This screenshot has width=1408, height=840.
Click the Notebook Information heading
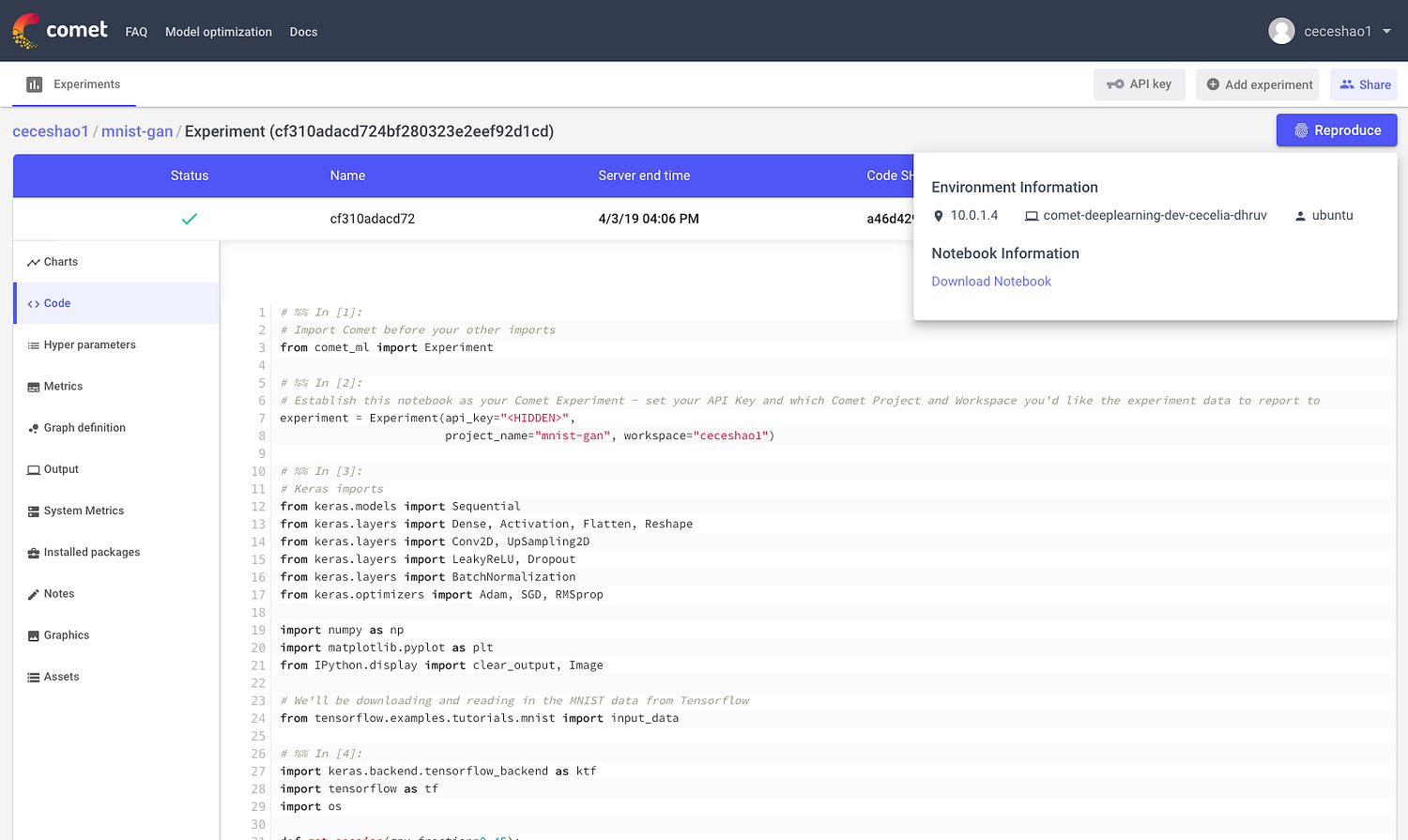coord(1005,253)
